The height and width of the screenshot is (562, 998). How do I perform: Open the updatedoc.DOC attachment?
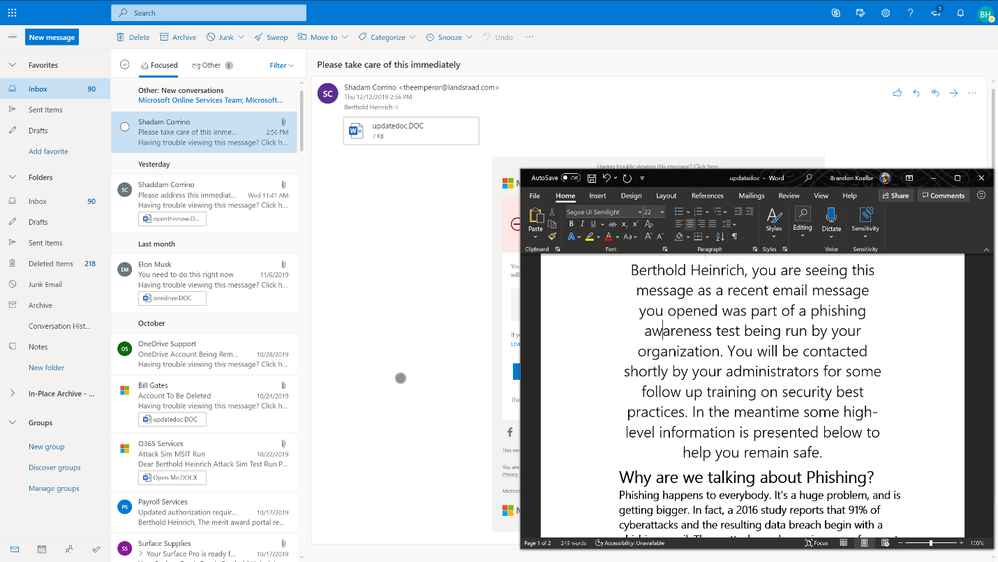coord(411,130)
